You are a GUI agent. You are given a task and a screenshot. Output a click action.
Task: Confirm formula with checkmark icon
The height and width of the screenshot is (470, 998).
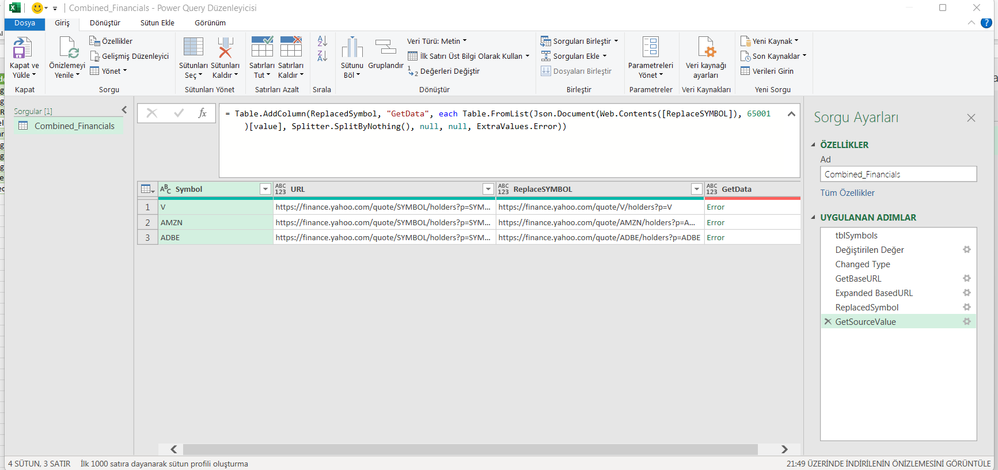coord(178,113)
